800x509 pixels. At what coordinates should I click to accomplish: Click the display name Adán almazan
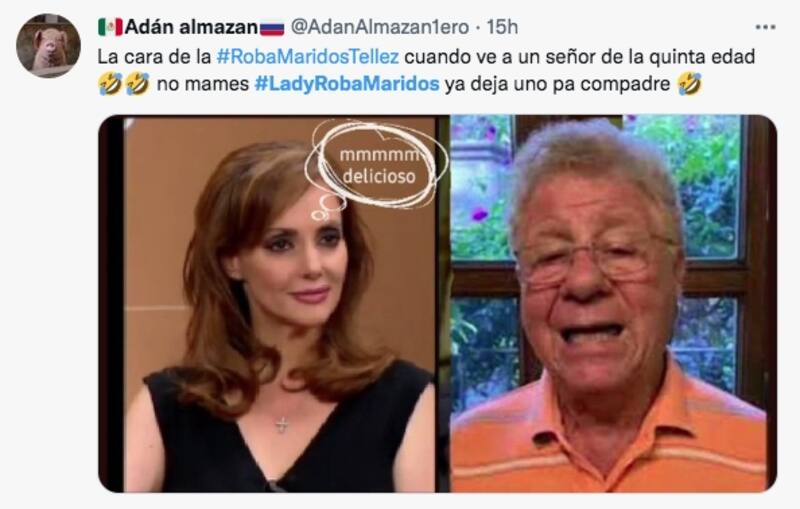click(x=191, y=27)
